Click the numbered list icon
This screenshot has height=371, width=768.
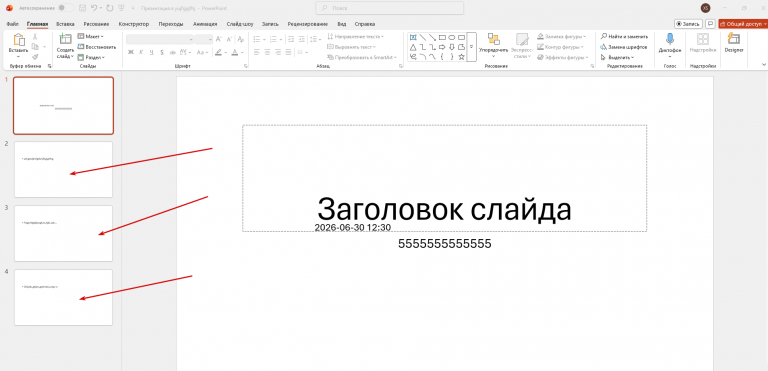[x=274, y=39]
